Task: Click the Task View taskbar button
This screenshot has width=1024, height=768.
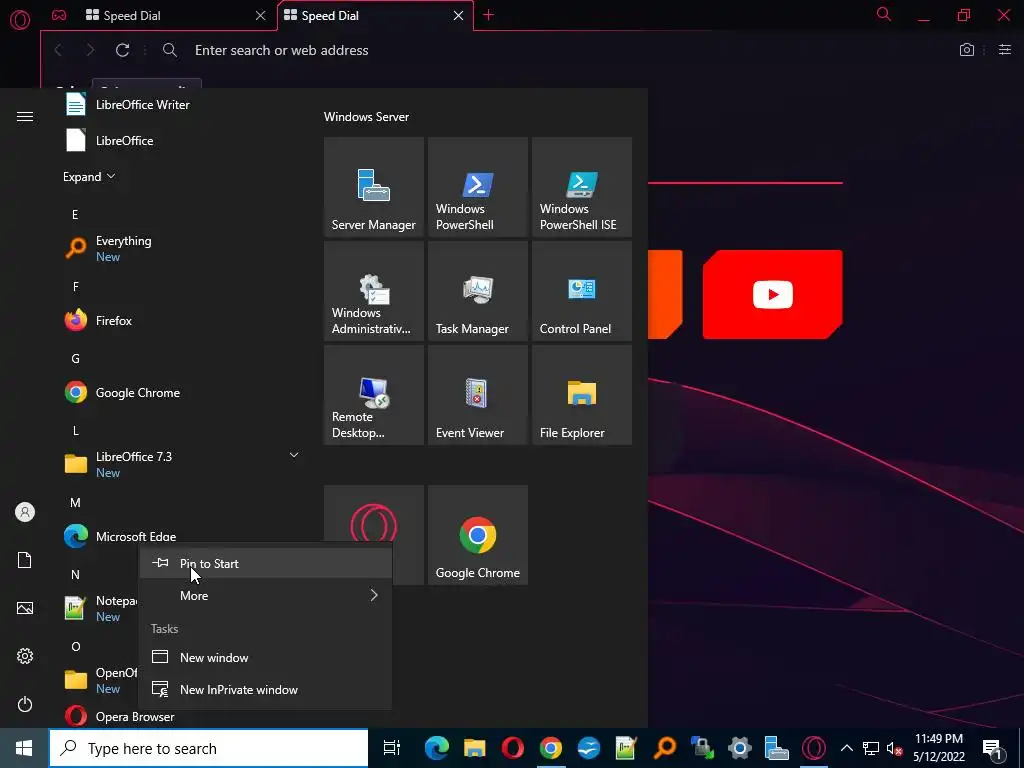Action: tap(392, 748)
